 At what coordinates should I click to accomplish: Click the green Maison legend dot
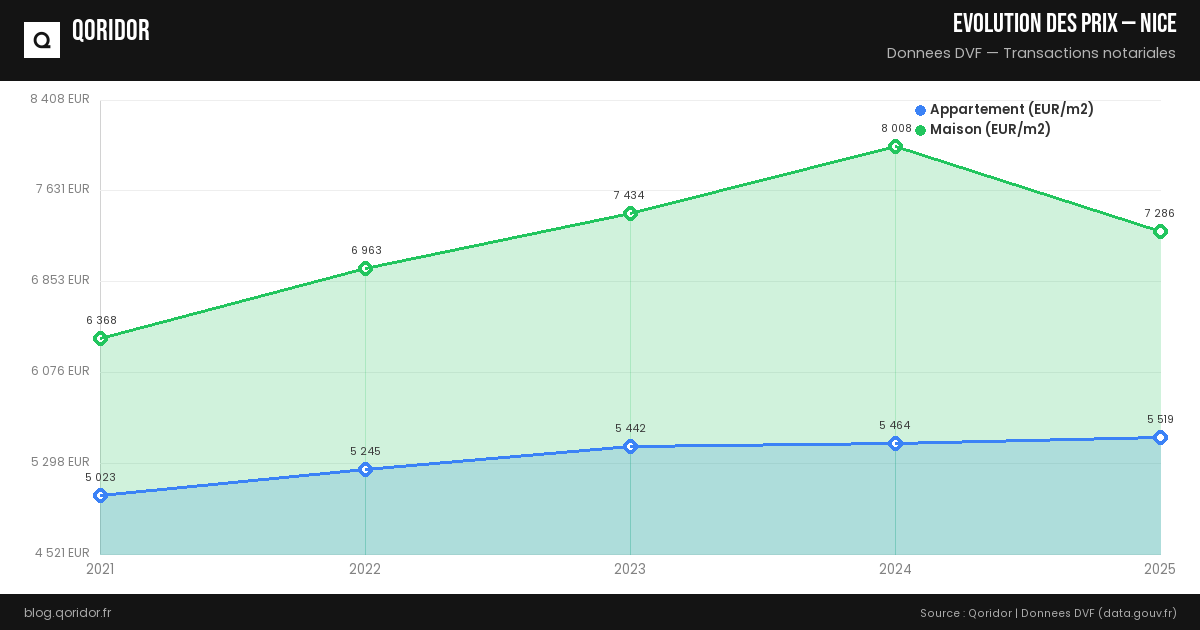(x=920, y=130)
